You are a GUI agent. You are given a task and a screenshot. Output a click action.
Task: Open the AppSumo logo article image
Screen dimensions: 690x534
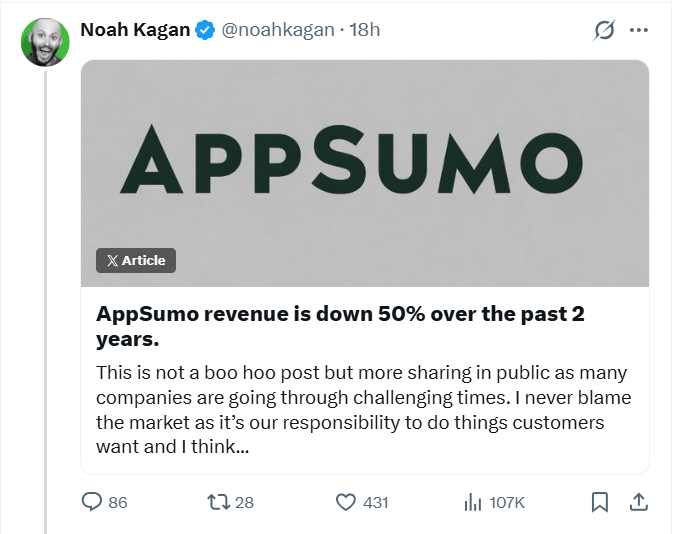[364, 160]
